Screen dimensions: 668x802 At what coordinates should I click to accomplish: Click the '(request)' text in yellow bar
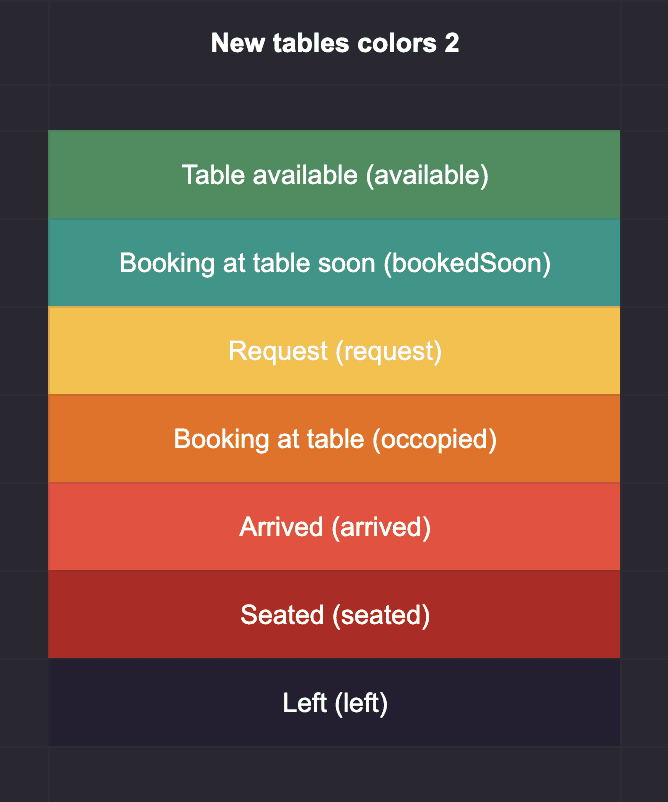388,351
